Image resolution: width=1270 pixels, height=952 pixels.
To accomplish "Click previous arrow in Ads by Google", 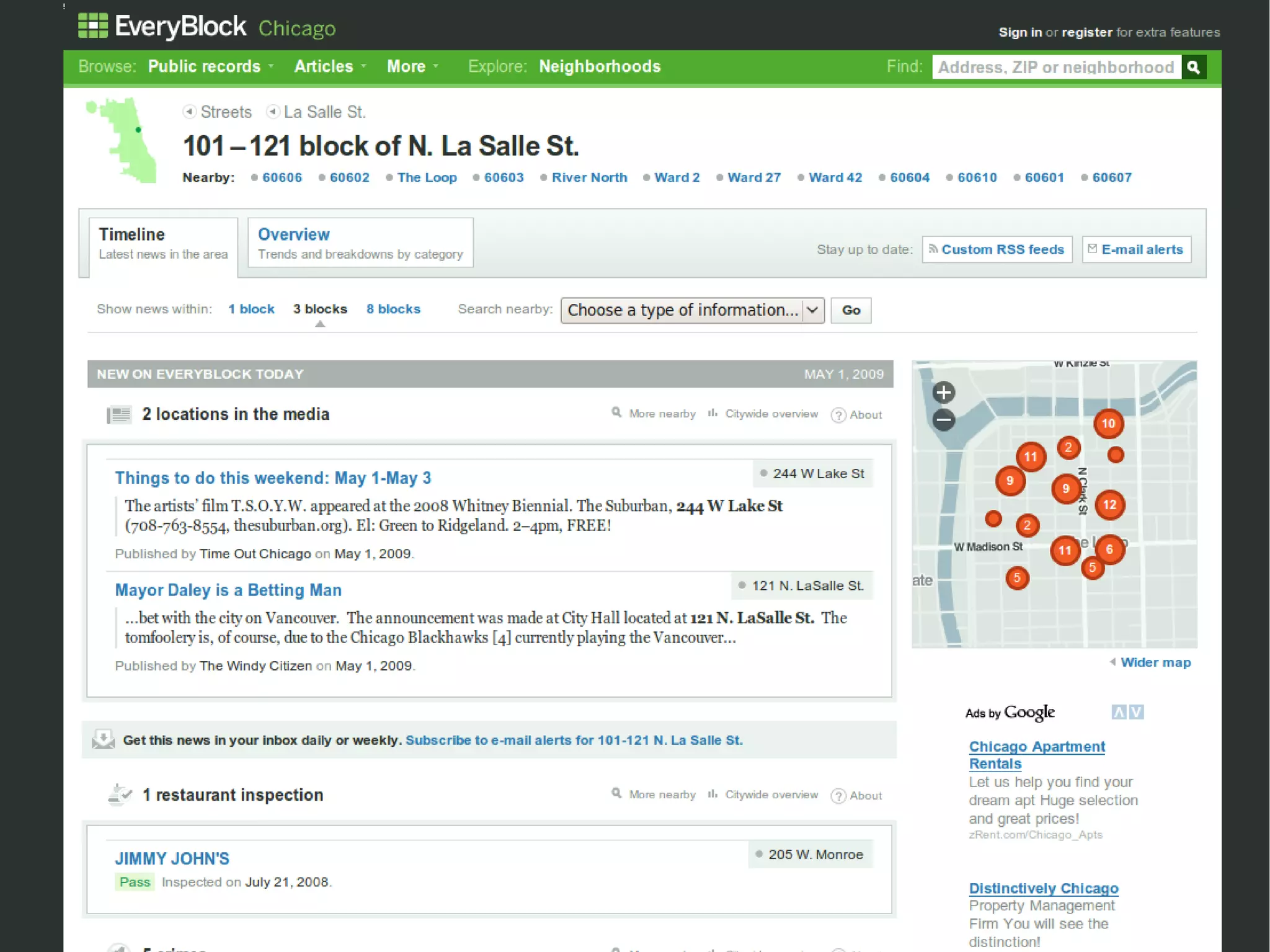I will point(1118,712).
